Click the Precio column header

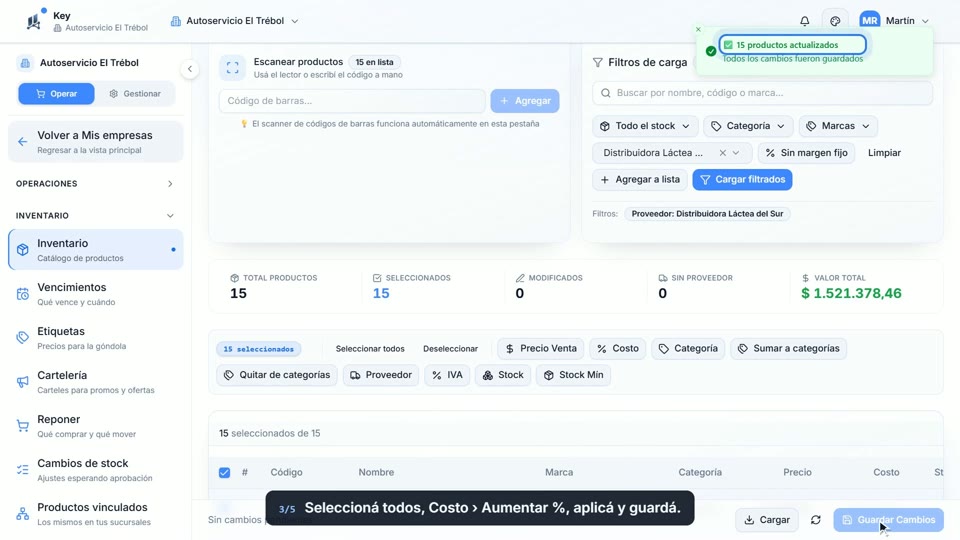pyautogui.click(x=797, y=473)
